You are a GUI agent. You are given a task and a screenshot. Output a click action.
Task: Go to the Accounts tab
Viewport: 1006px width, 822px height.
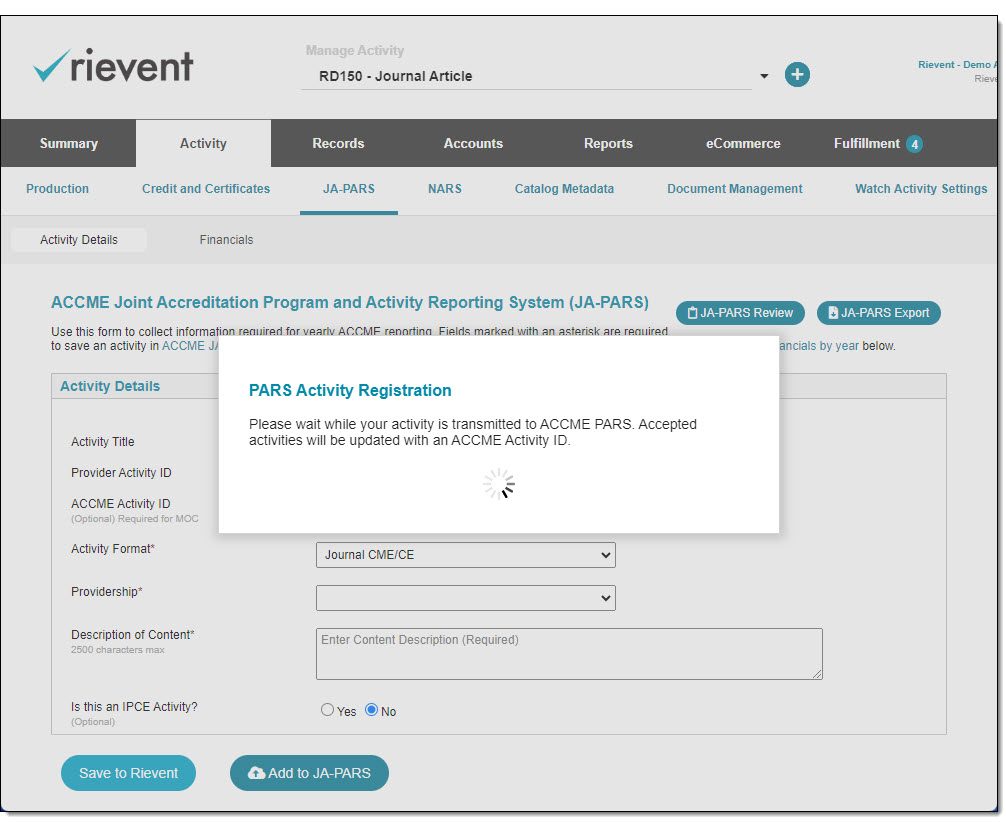pyautogui.click(x=473, y=143)
